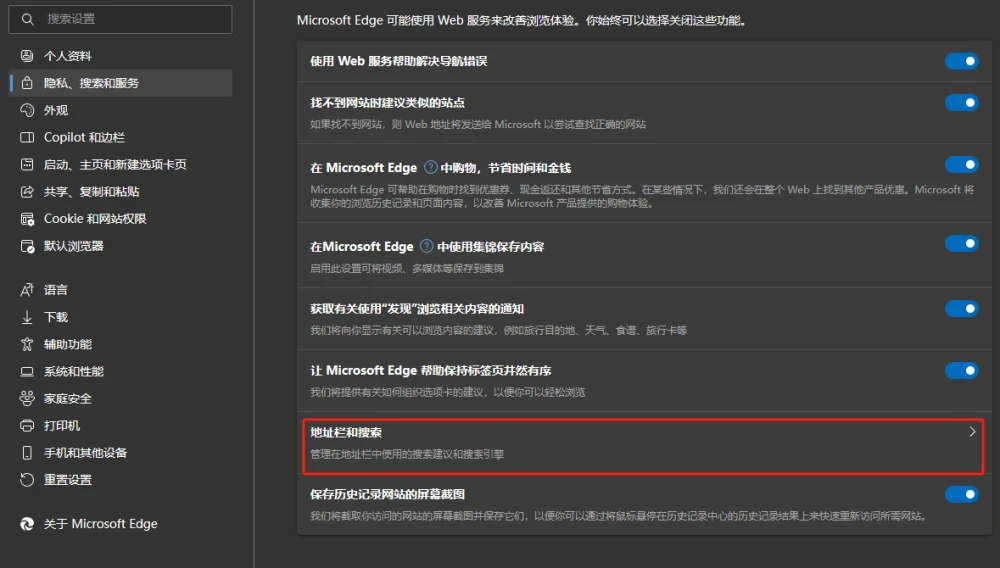Click the 家庭安全 family safety icon
The image size is (1000, 568).
pos(27,398)
